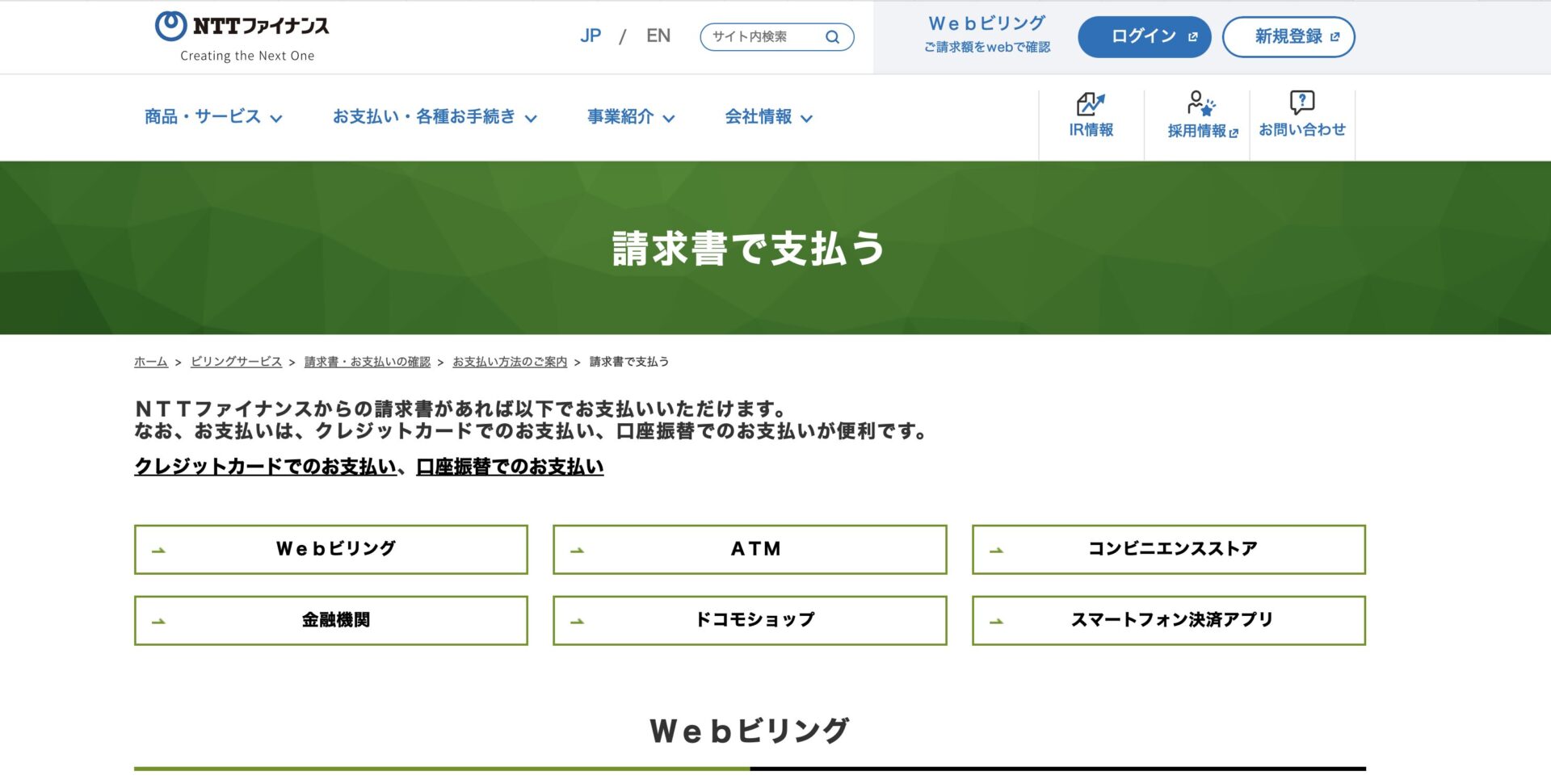The width and height of the screenshot is (1551, 784).
Task: Switch language to EN
Action: tap(658, 36)
